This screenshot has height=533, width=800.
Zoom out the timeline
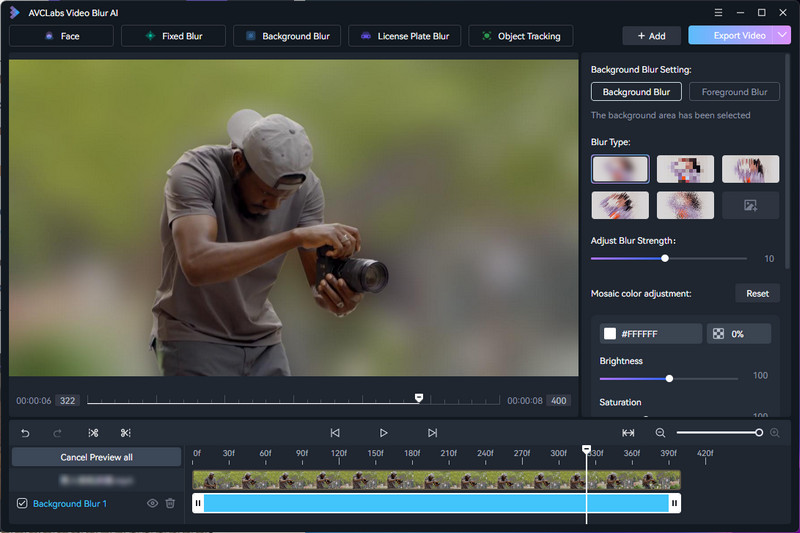click(x=660, y=433)
